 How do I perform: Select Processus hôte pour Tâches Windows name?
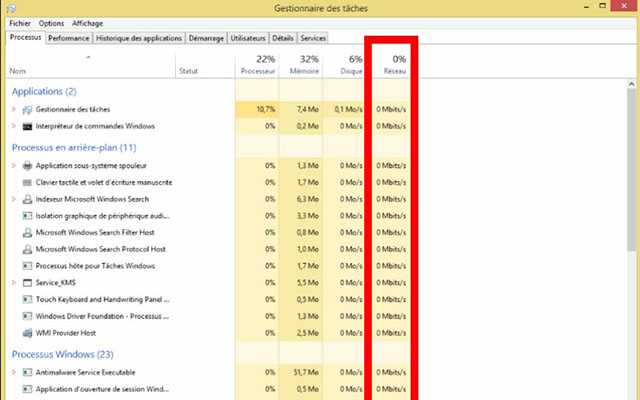pos(95,266)
